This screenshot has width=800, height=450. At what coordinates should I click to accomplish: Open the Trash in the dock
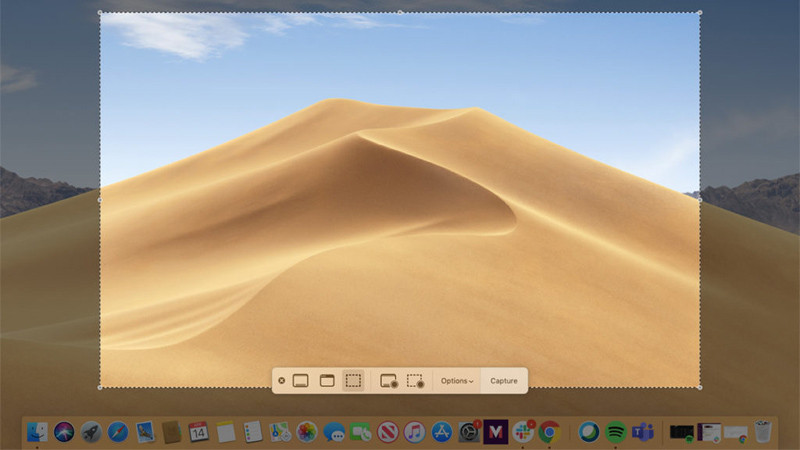pos(763,432)
